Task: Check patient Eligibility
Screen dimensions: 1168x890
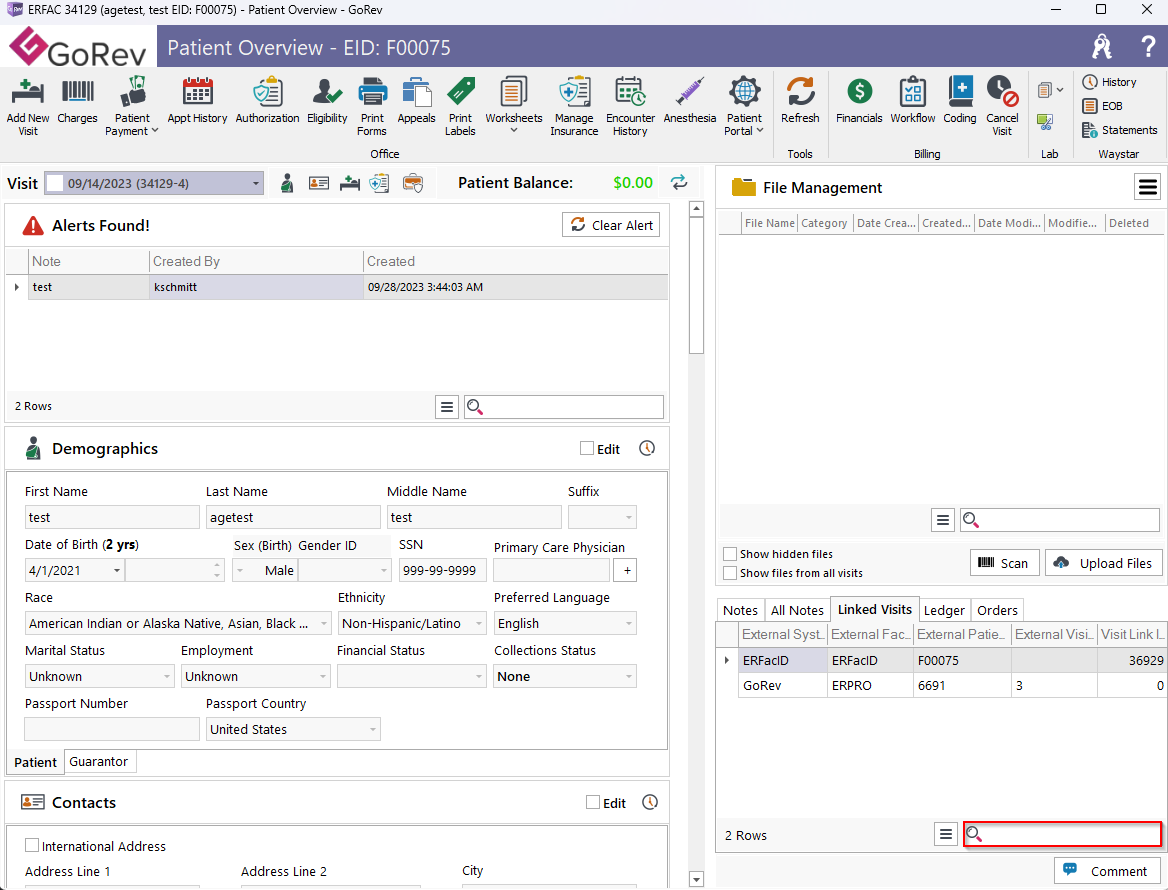Action: tap(327, 100)
